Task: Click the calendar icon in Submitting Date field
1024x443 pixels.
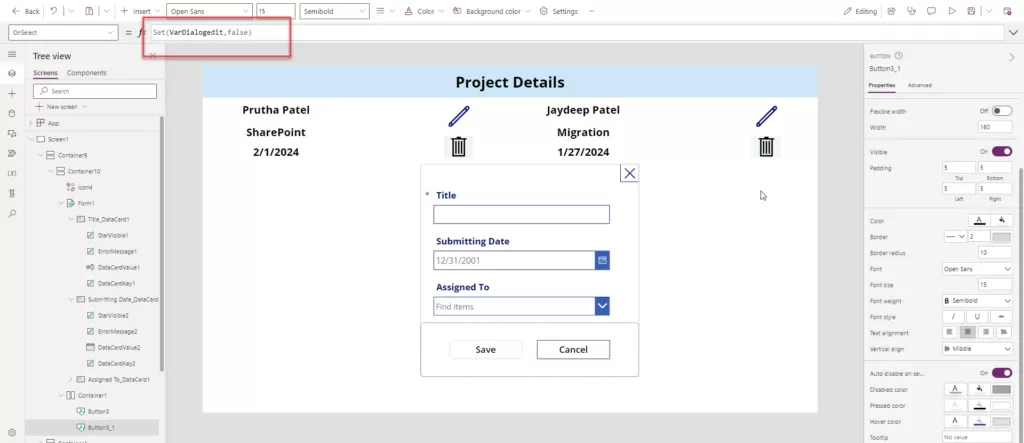Action: coord(602,260)
